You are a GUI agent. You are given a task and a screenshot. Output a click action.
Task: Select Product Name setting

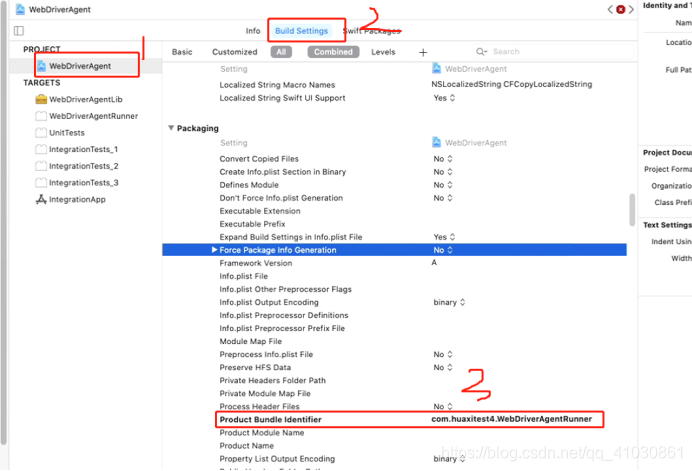click(x=247, y=446)
